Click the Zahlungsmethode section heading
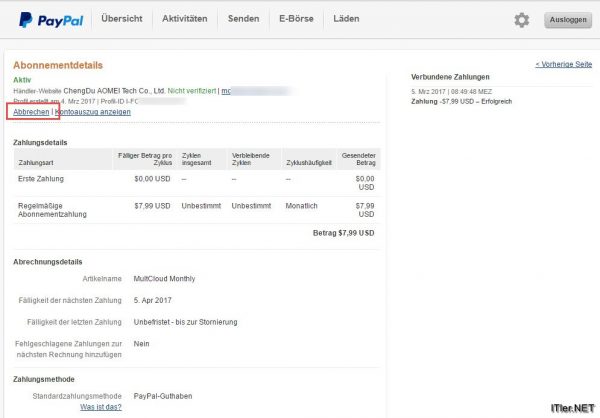The width and height of the screenshot is (600, 418). (44, 379)
